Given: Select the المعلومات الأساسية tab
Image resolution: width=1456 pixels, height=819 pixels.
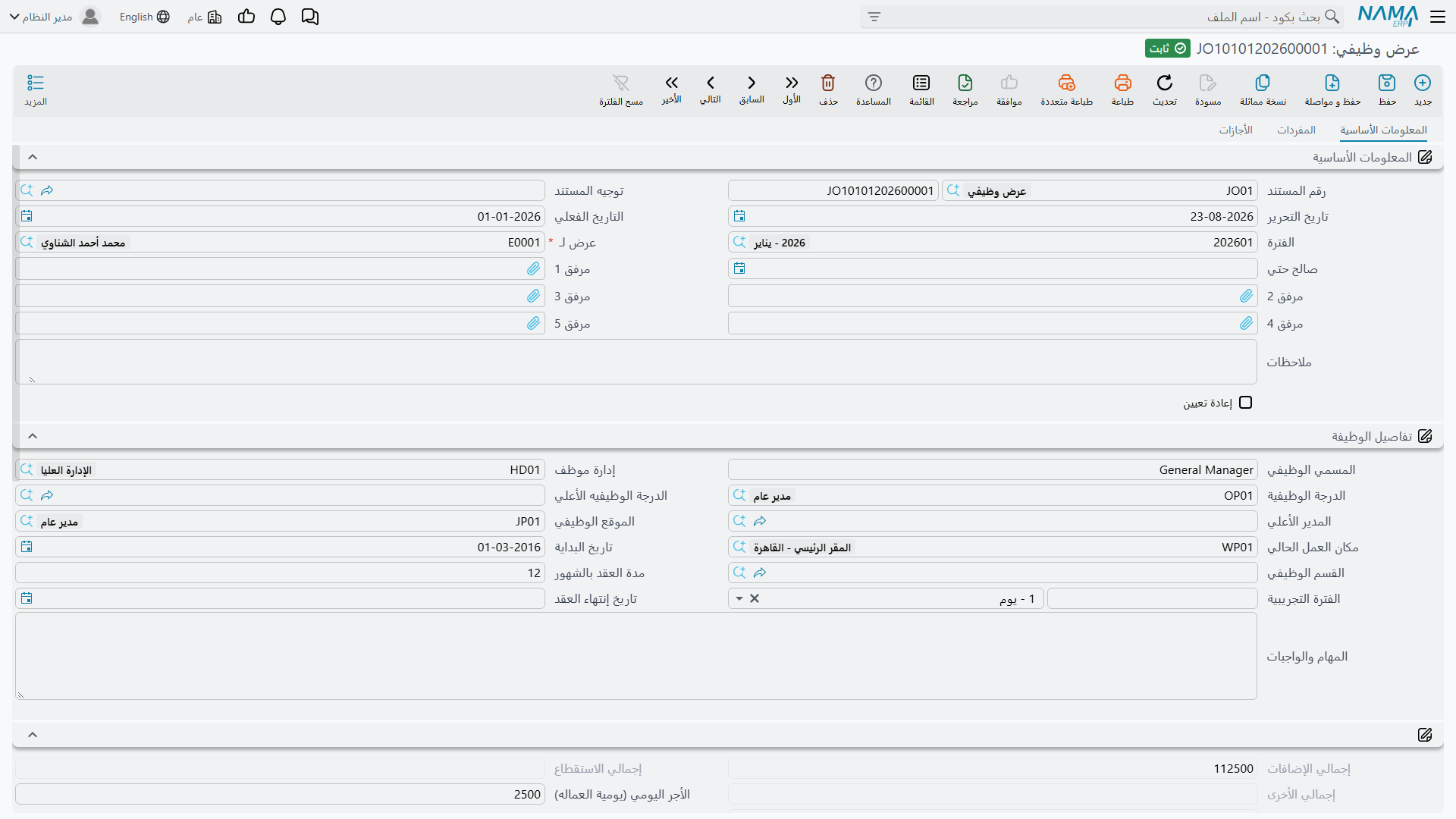Looking at the screenshot, I should point(1383,130).
